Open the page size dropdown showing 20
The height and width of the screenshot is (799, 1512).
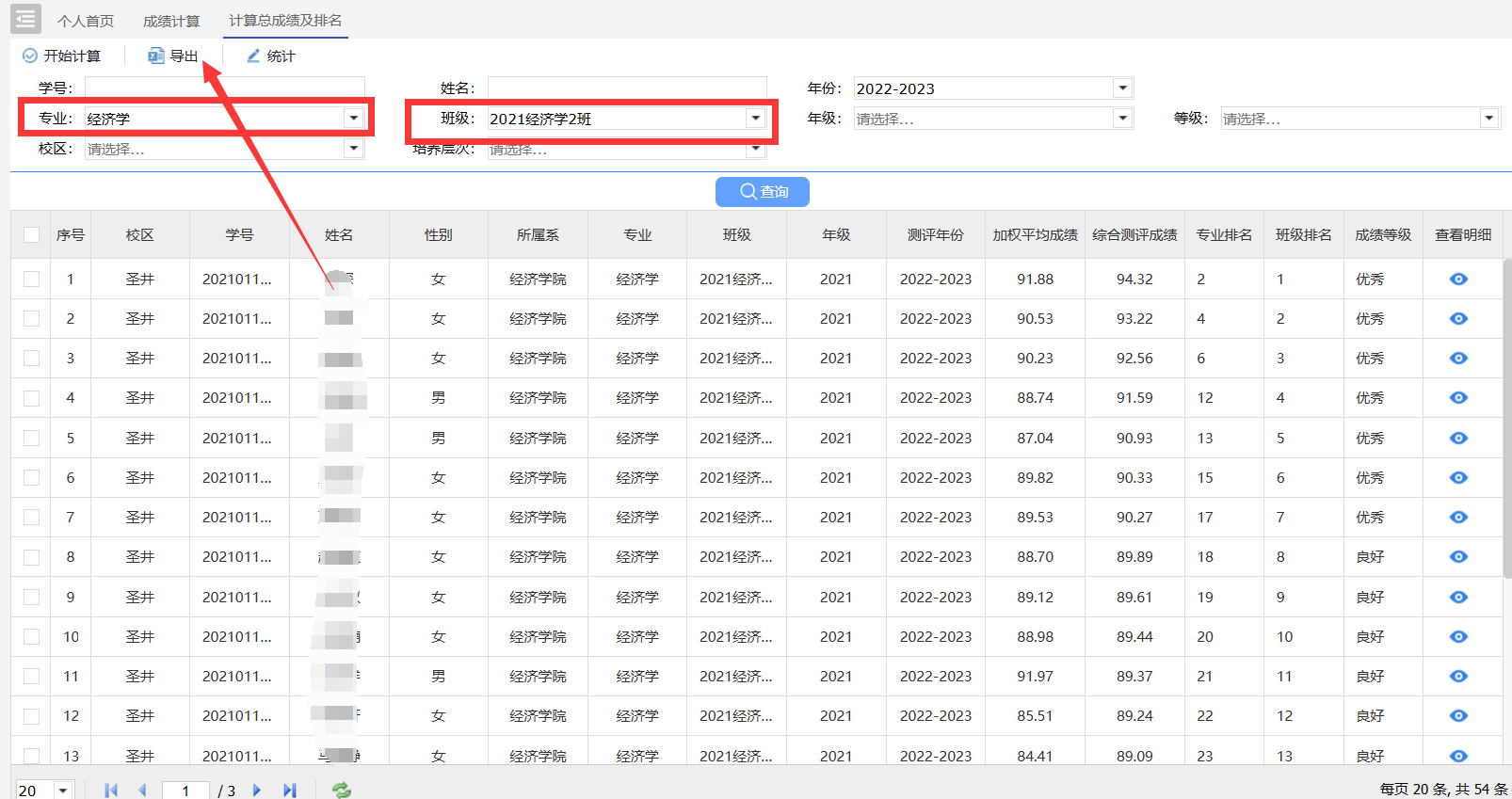click(x=63, y=791)
